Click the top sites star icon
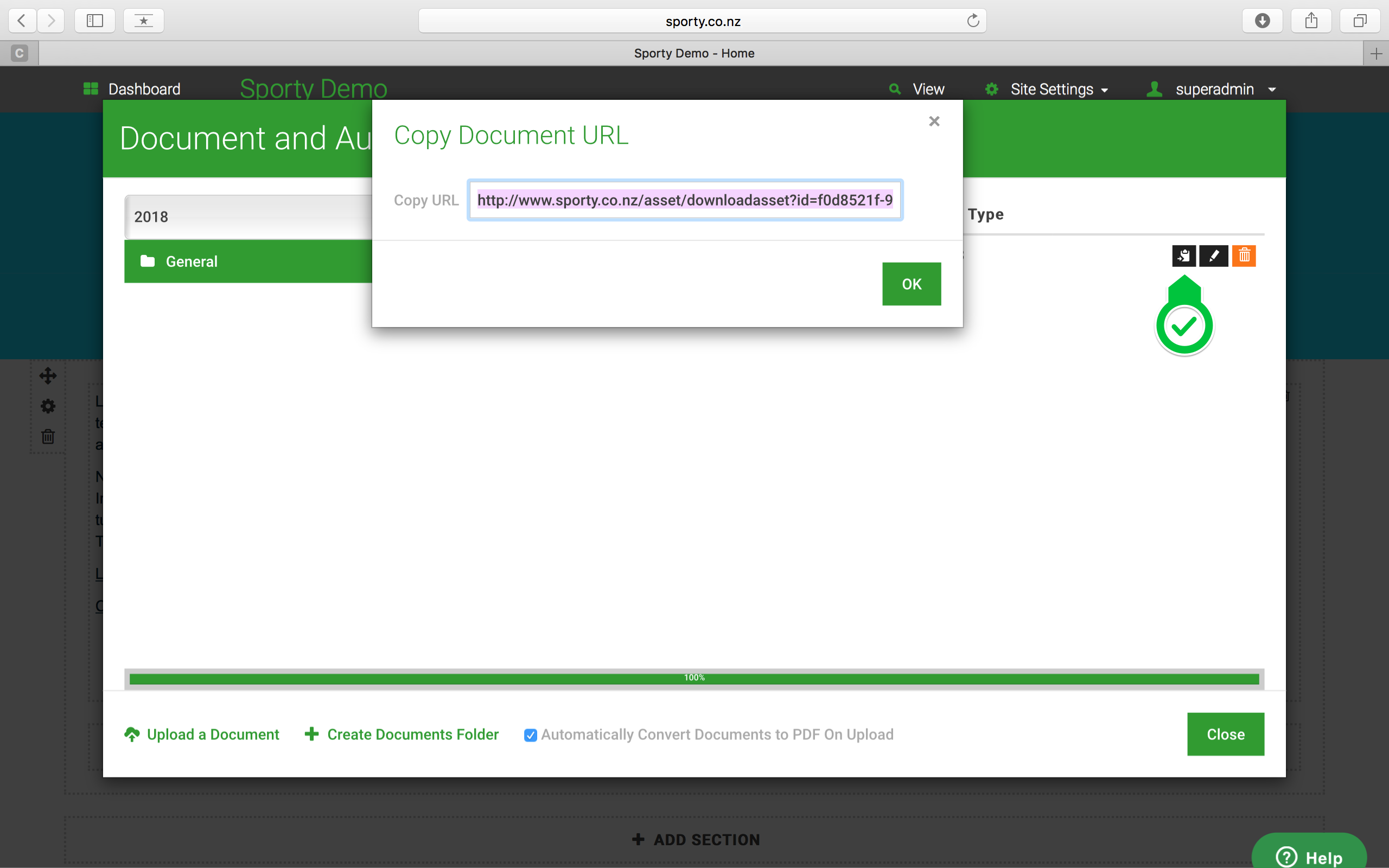The image size is (1389, 868). pos(143,21)
